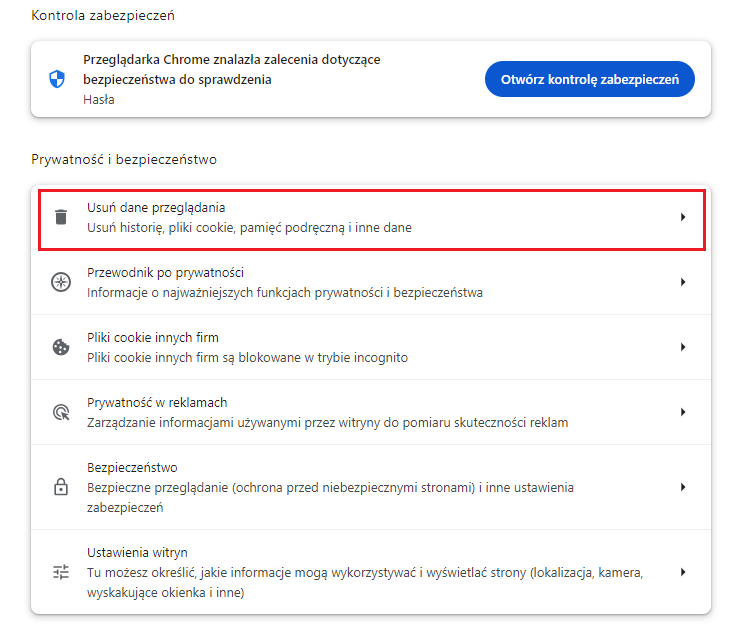This screenshot has height=629, width=737.
Task: Click the padlock icon next to Bezpieczeństwo
Action: click(x=61, y=487)
